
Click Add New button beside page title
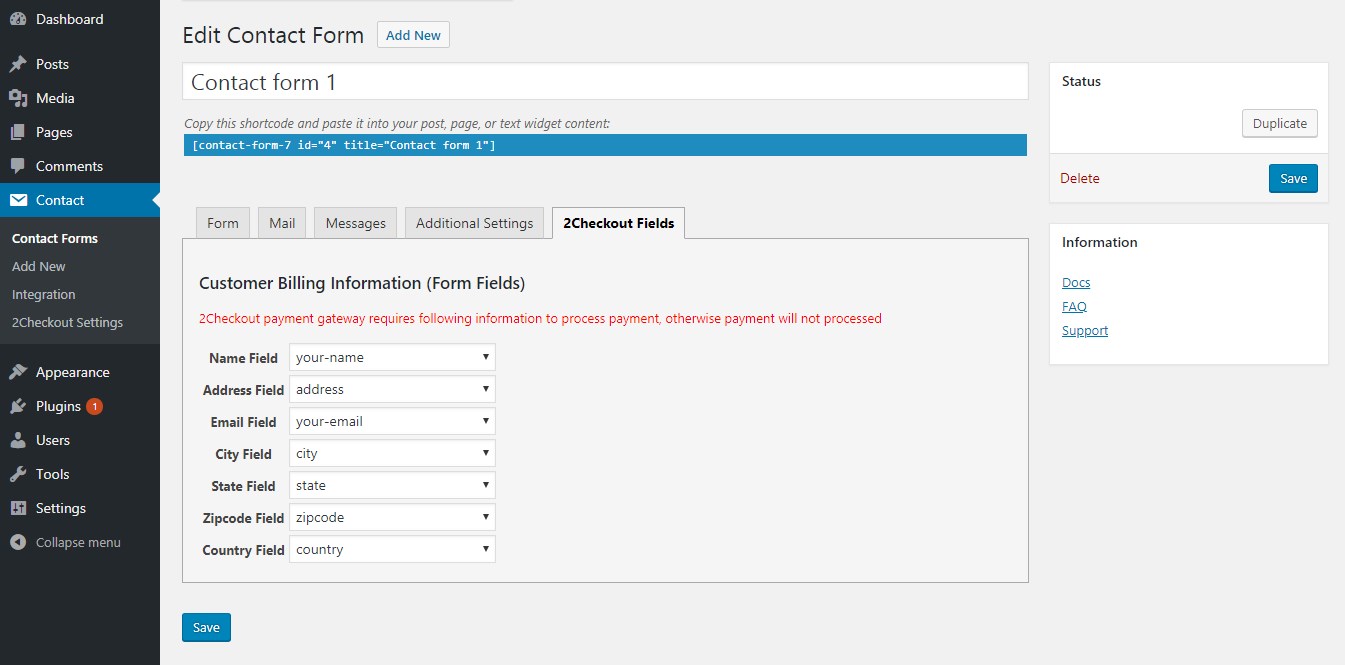point(413,35)
